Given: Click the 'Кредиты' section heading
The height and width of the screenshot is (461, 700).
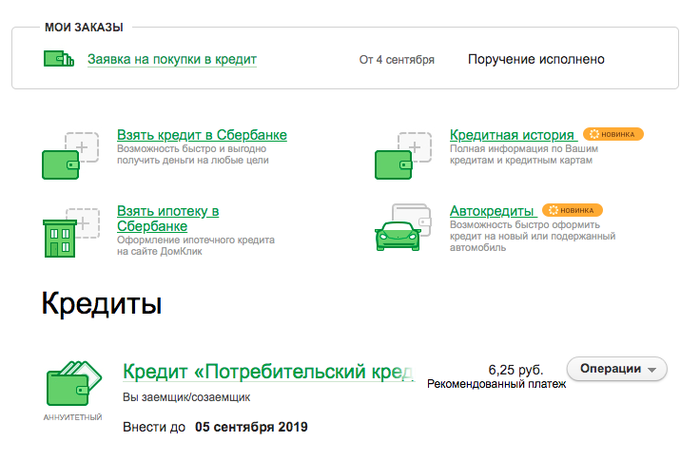Looking at the screenshot, I should pos(102,304).
